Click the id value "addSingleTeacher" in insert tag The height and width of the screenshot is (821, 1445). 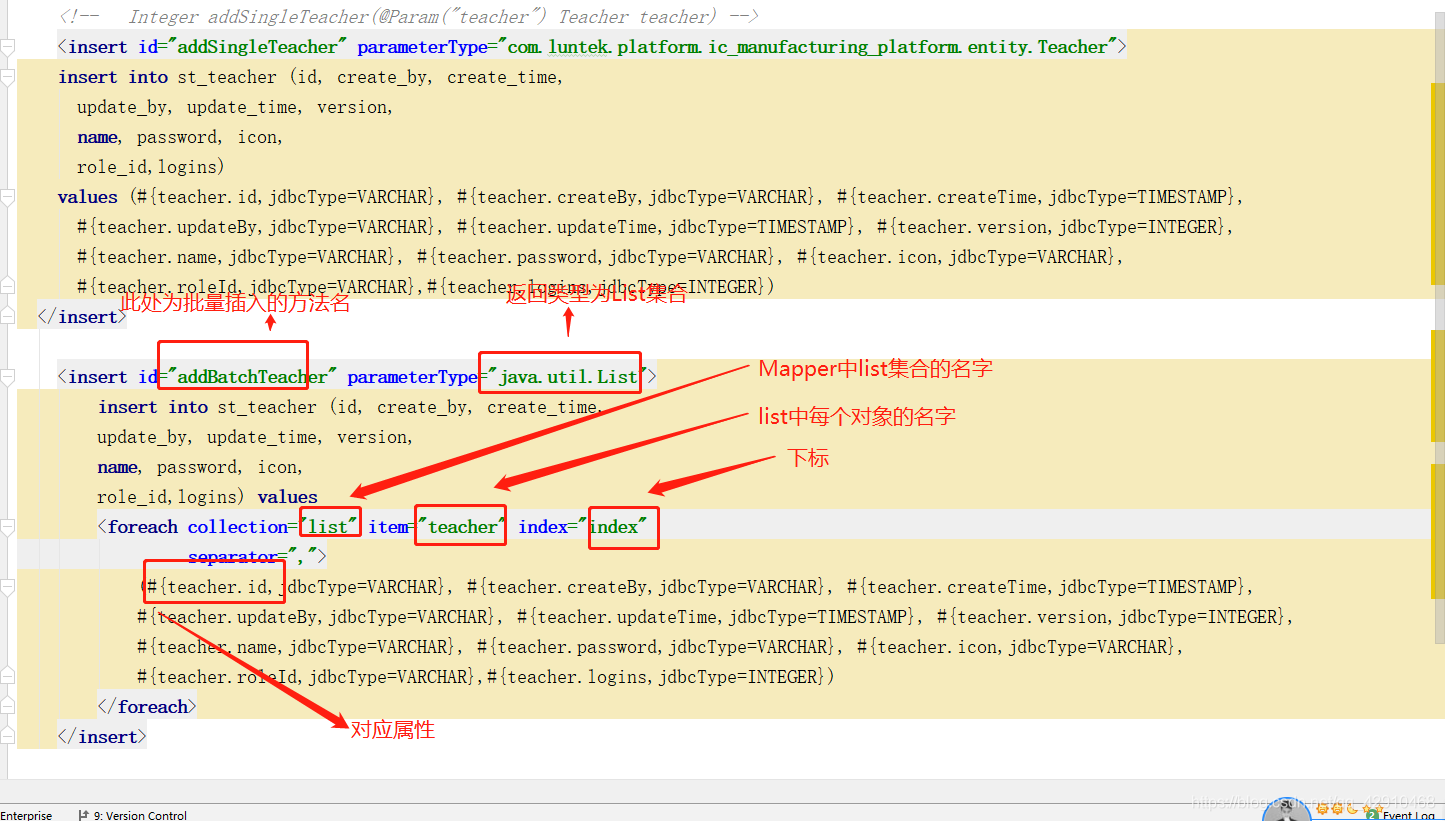coord(257,47)
